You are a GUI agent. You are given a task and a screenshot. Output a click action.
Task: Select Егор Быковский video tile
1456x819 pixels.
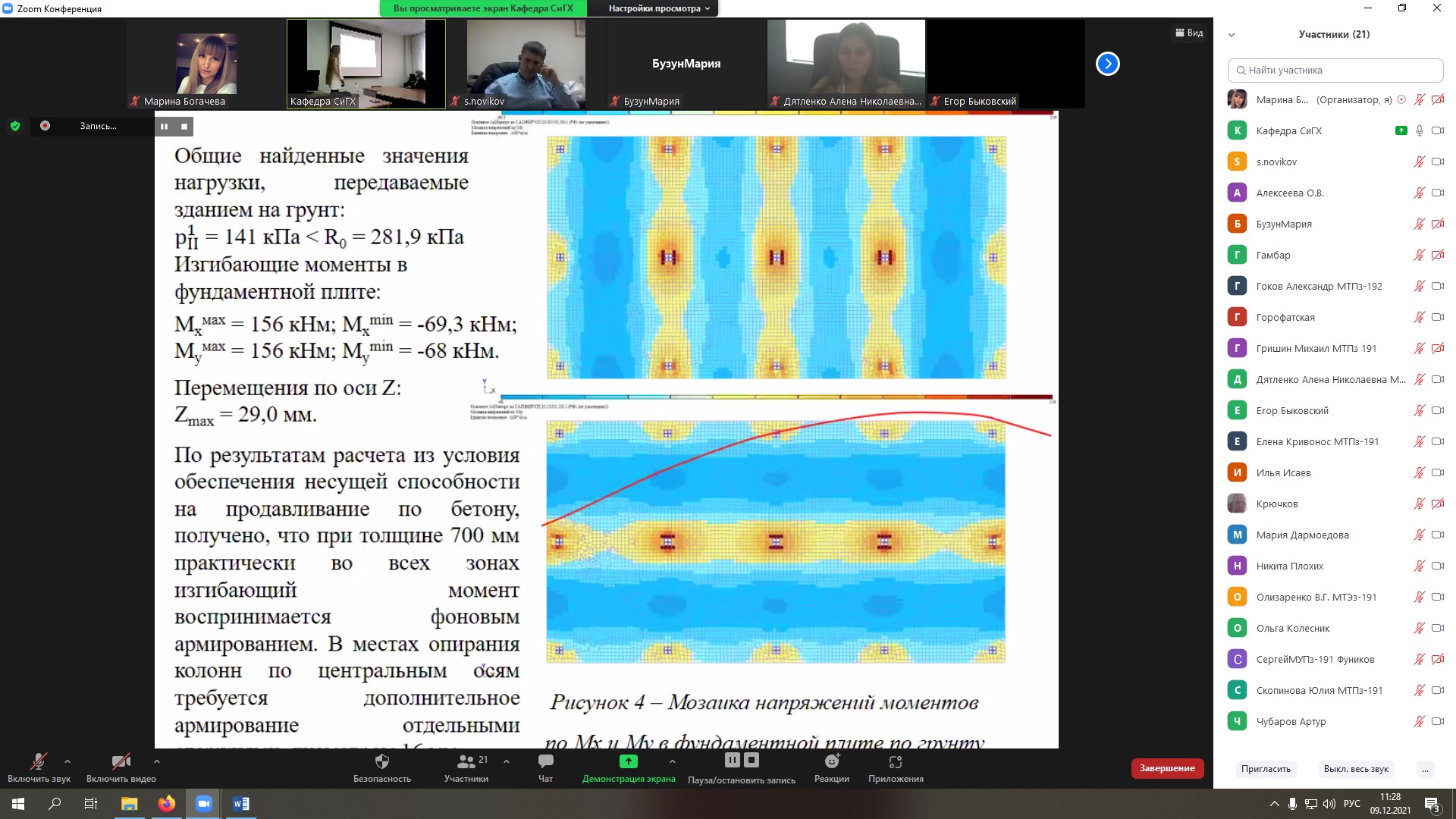pos(1006,64)
